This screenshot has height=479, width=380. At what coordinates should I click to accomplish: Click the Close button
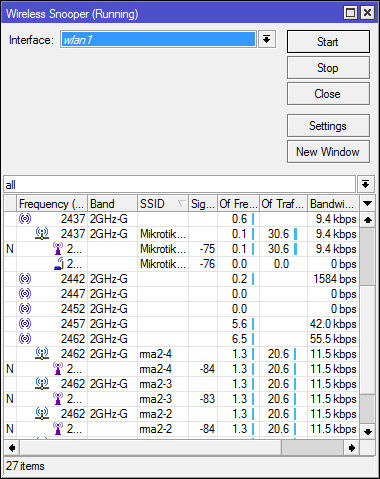tap(328, 94)
